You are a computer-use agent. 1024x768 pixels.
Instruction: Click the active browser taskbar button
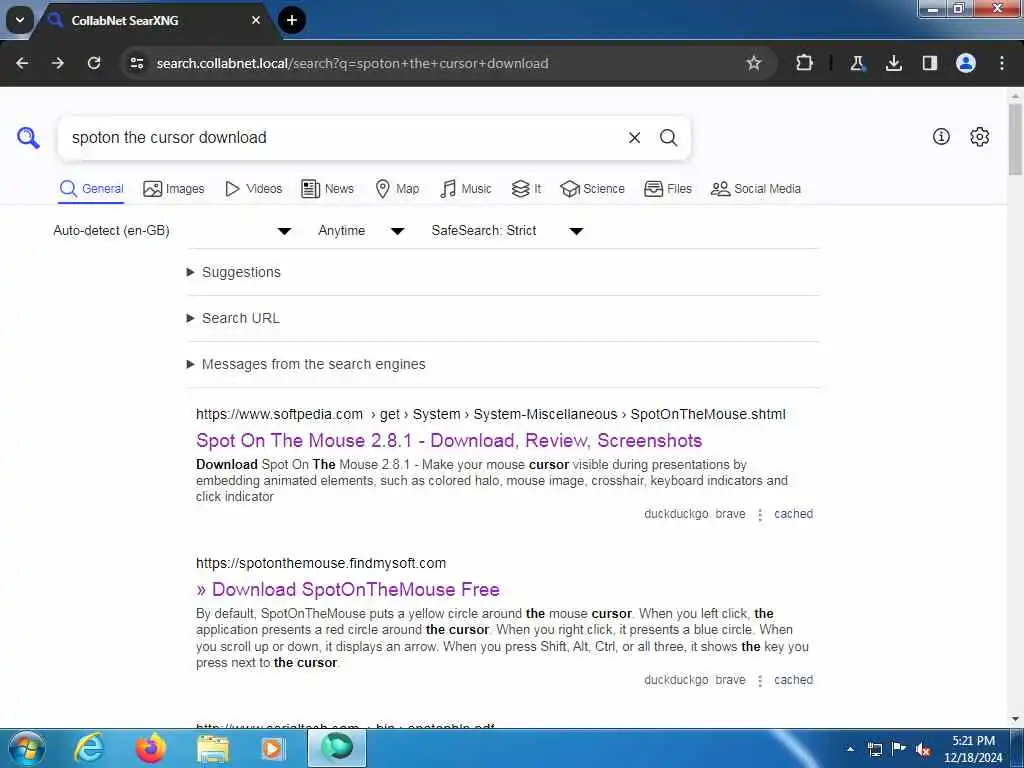337,748
